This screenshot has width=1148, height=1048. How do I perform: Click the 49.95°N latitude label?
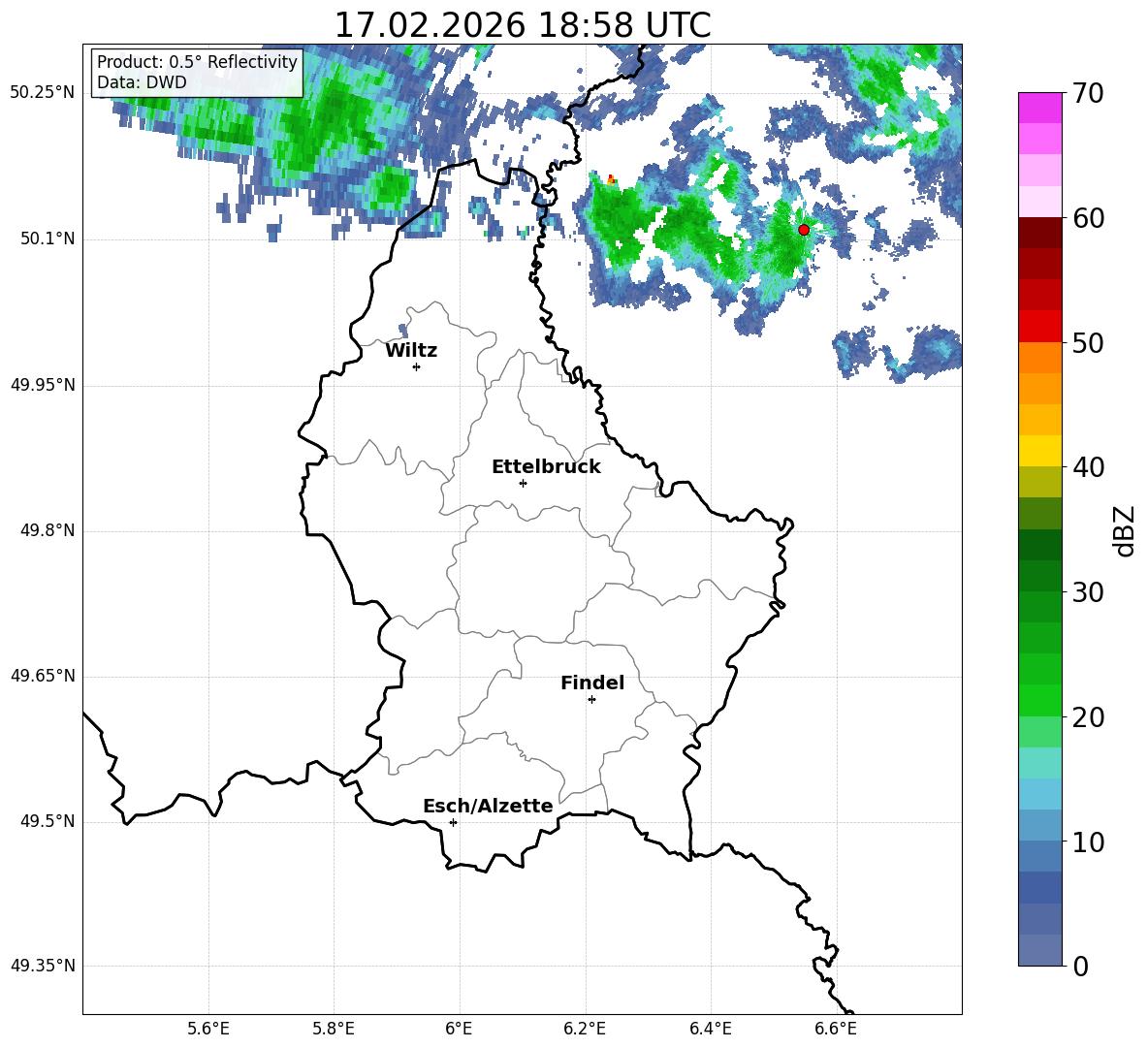pos(43,385)
